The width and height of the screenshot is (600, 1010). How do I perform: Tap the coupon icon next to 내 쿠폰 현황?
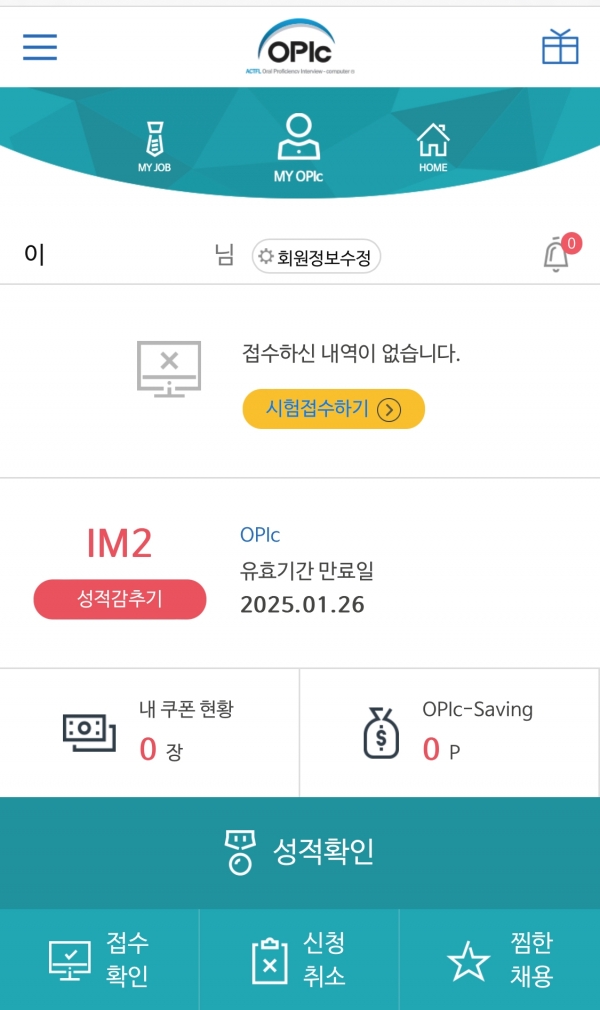88,731
